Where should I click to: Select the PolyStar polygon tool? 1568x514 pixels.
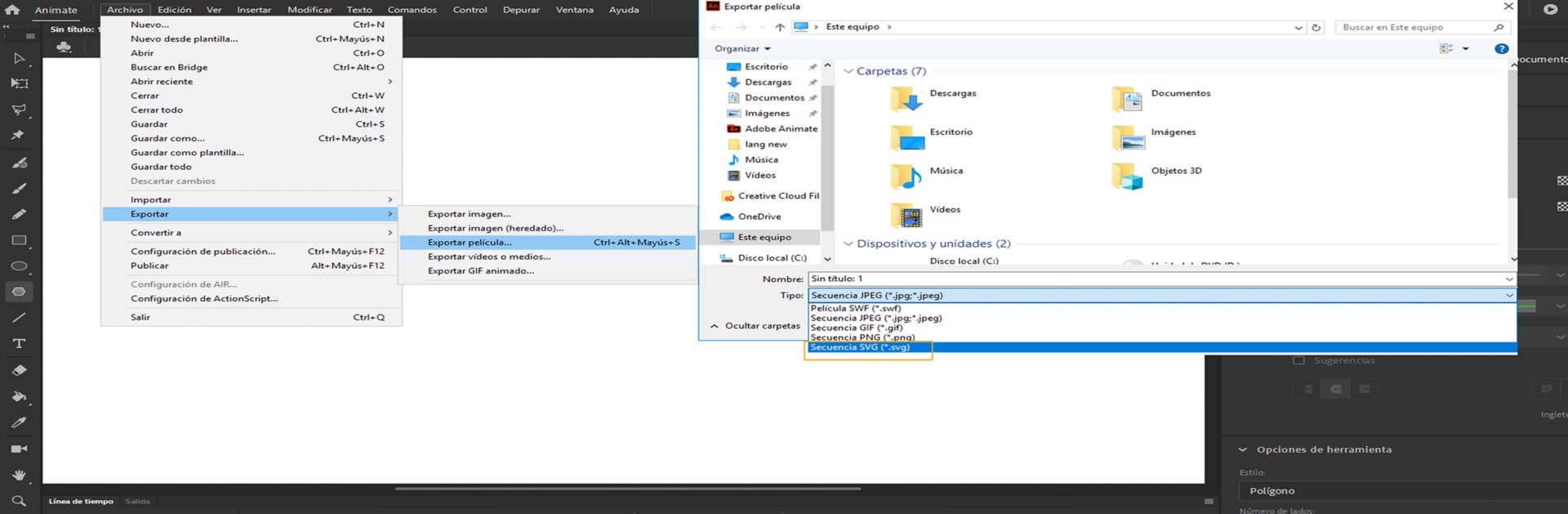19,292
